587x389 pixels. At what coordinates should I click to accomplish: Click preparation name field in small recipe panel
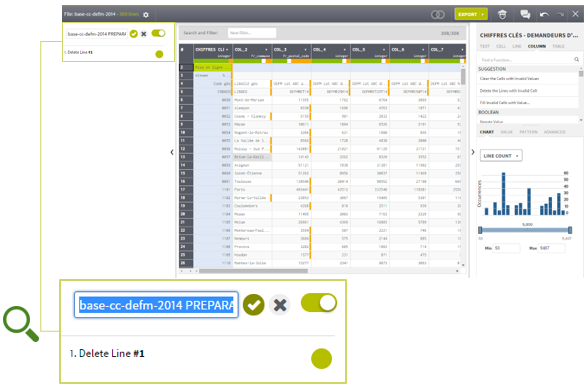tap(97, 34)
